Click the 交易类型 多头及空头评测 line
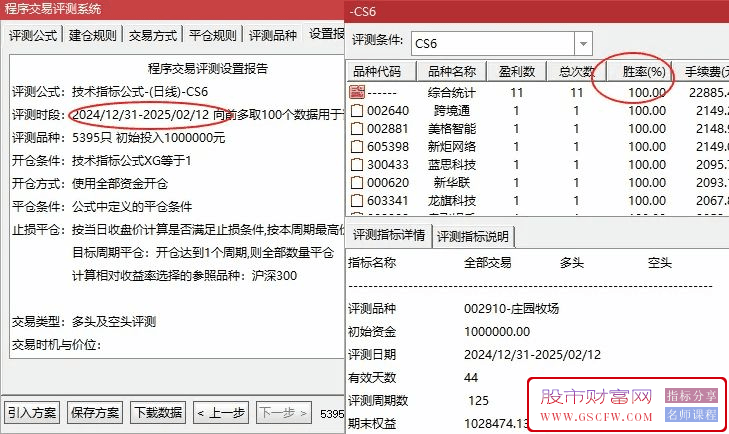This screenshot has width=729, height=434. coord(84,322)
